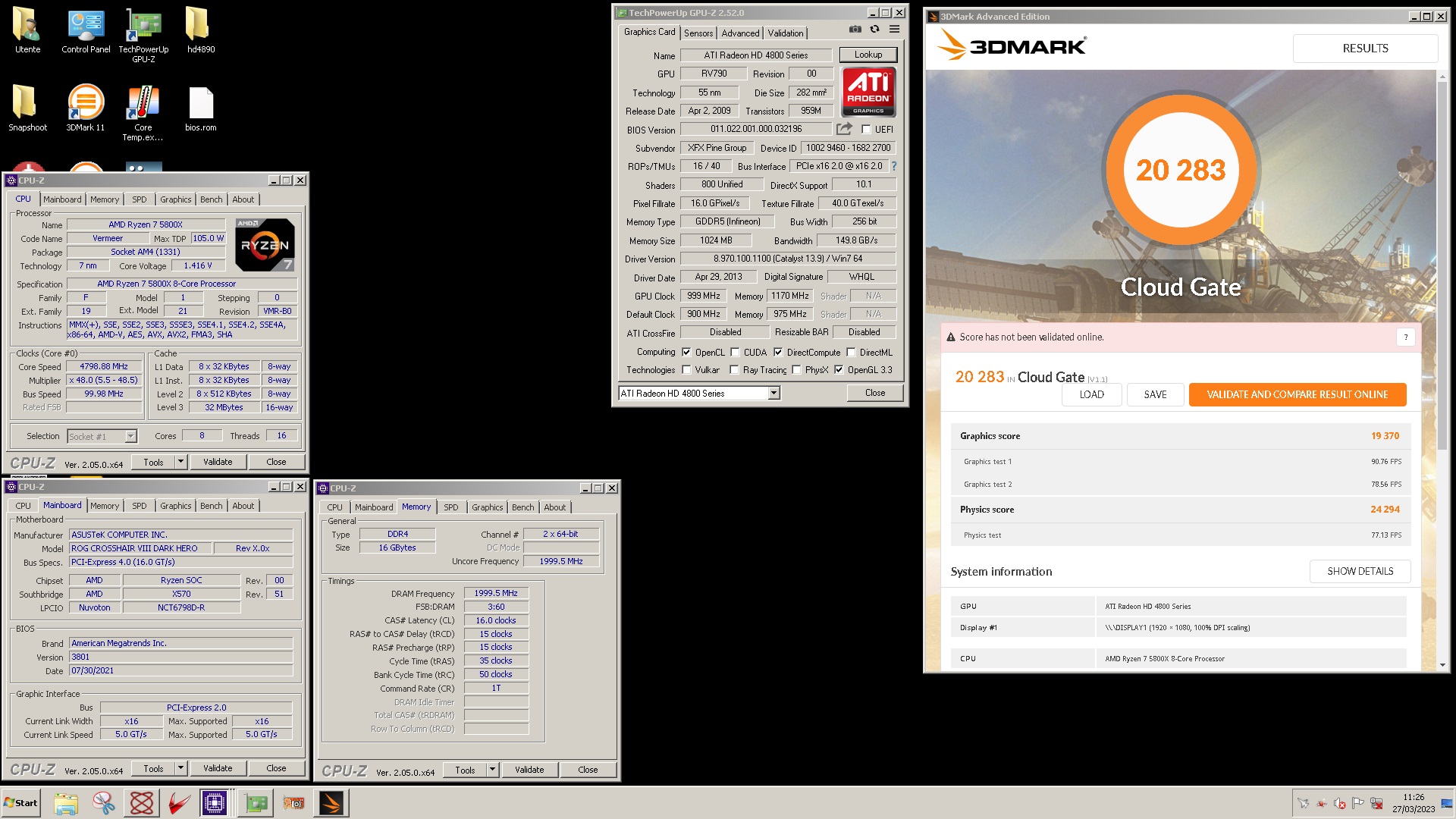Open the Utente folder on the desktop
Viewport: 1456px width, 819px height.
click(x=27, y=30)
